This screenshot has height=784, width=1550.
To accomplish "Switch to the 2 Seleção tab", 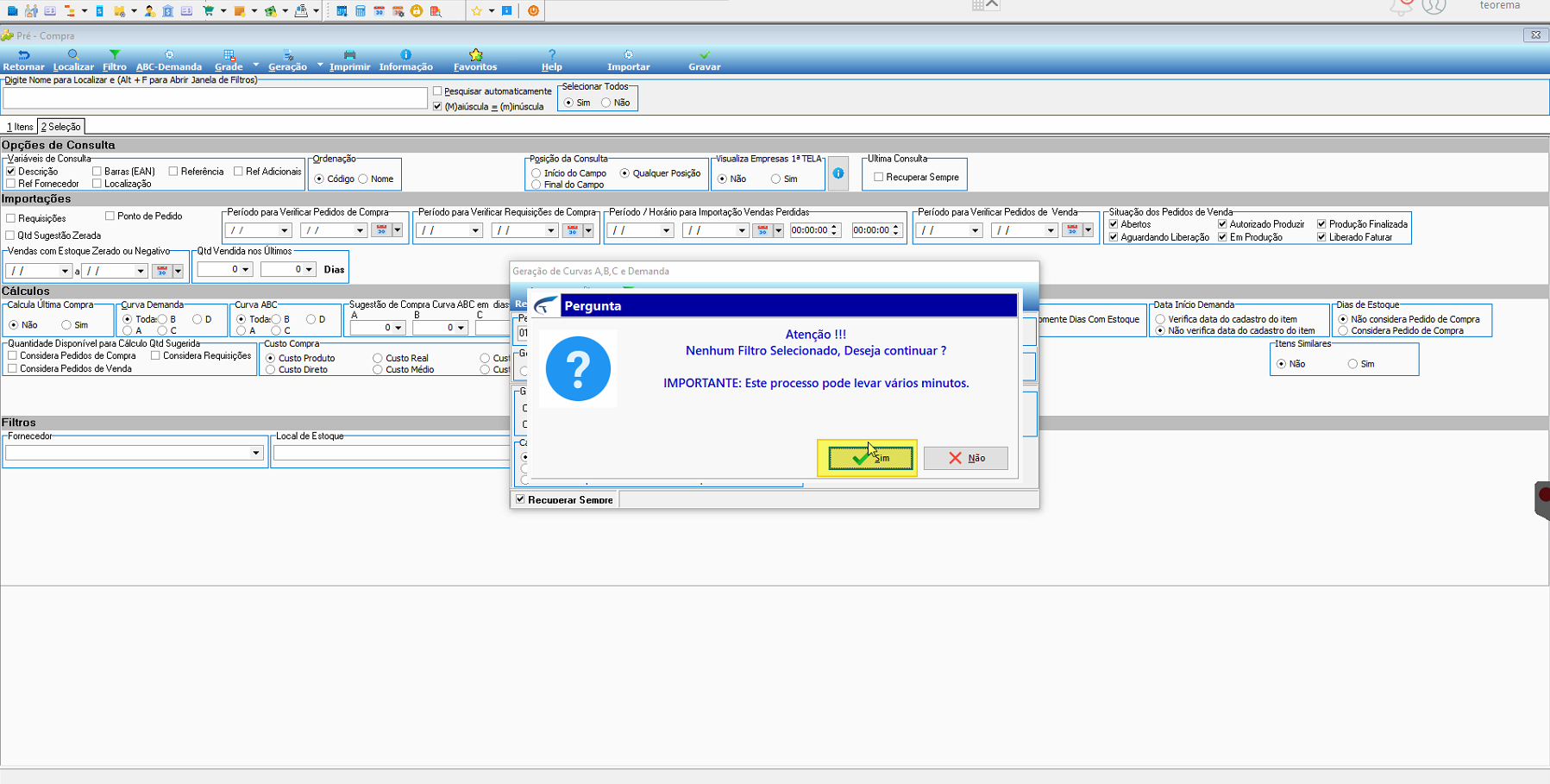I will (x=61, y=127).
